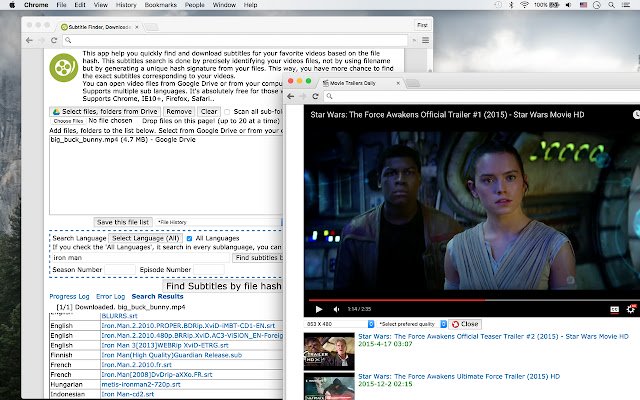Open the Select Language (All) dropdown

click(146, 238)
